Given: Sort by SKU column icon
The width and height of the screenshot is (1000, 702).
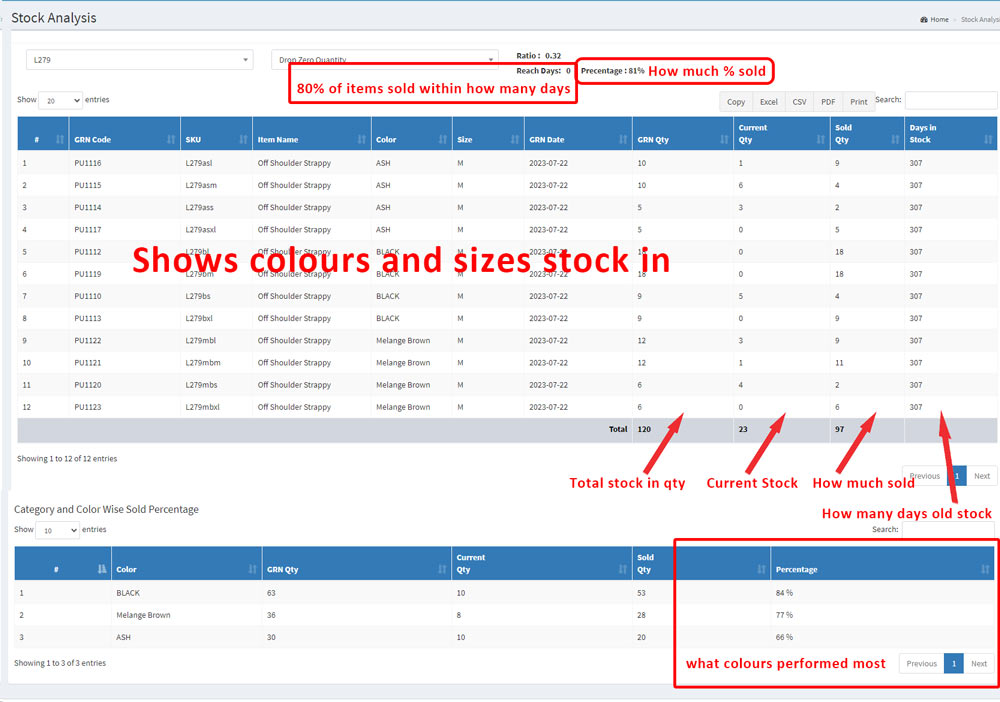Looking at the screenshot, I should point(242,140).
